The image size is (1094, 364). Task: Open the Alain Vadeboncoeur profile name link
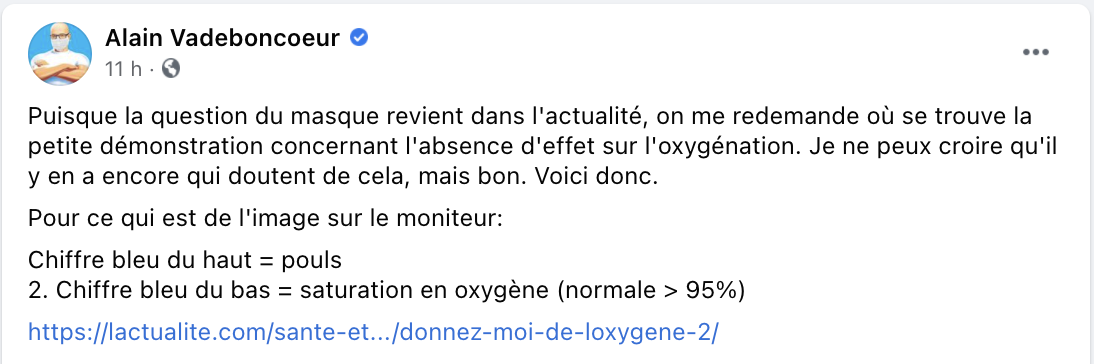pyautogui.click(x=223, y=38)
